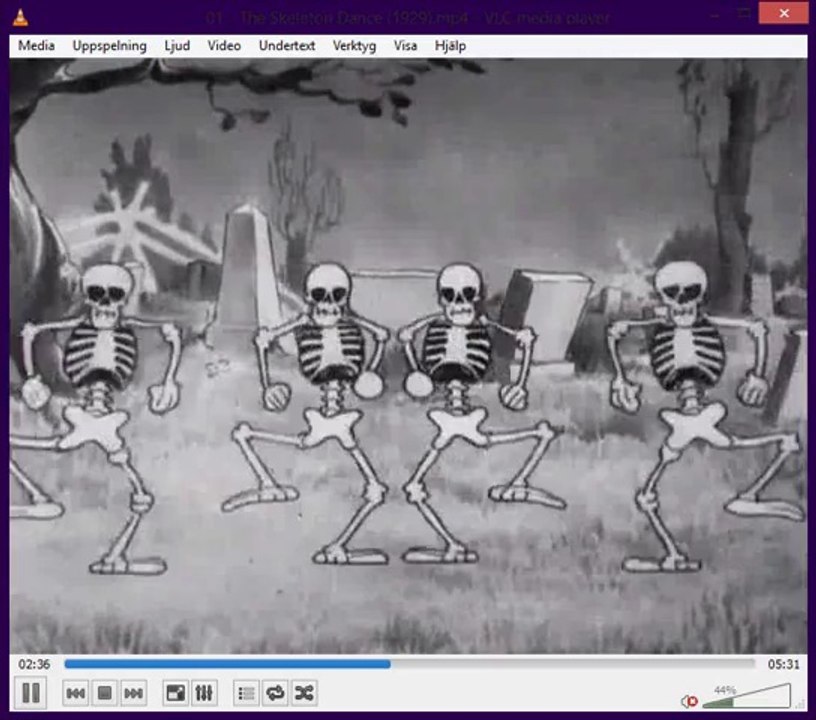The image size is (816, 720).
Task: Skip to previous media track
Action: [76, 693]
